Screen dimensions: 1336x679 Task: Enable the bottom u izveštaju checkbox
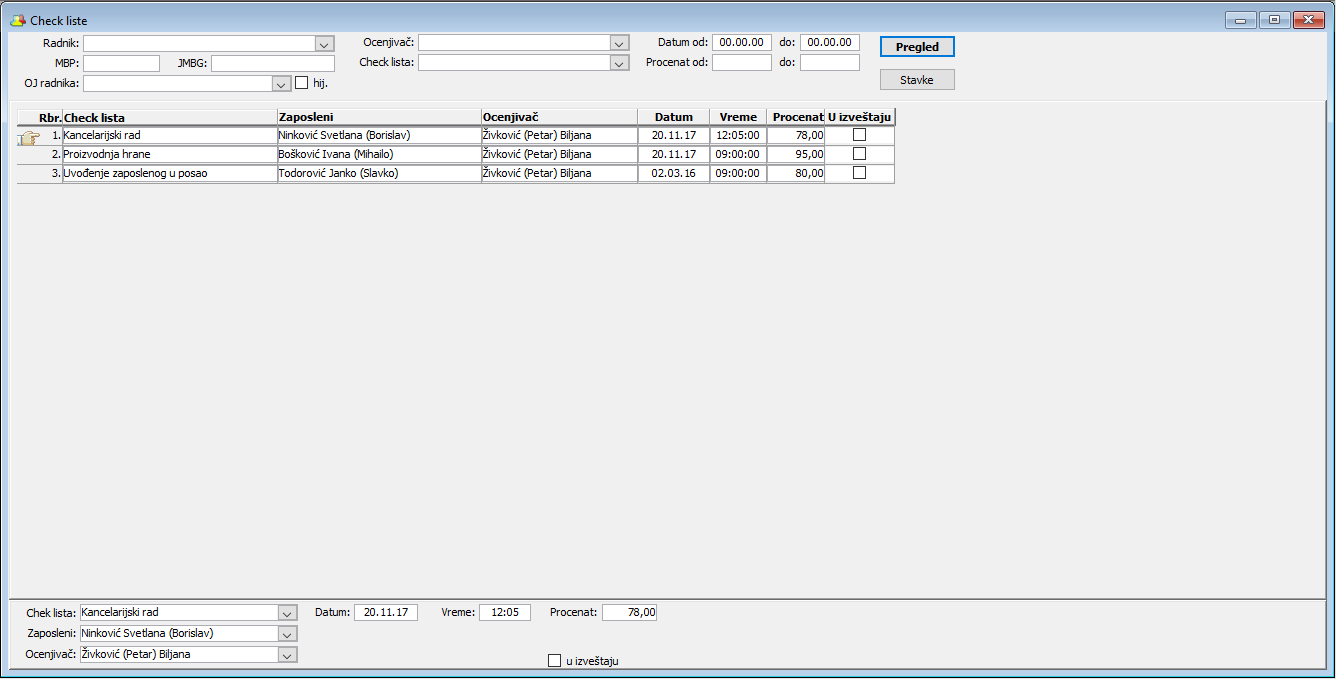click(555, 660)
